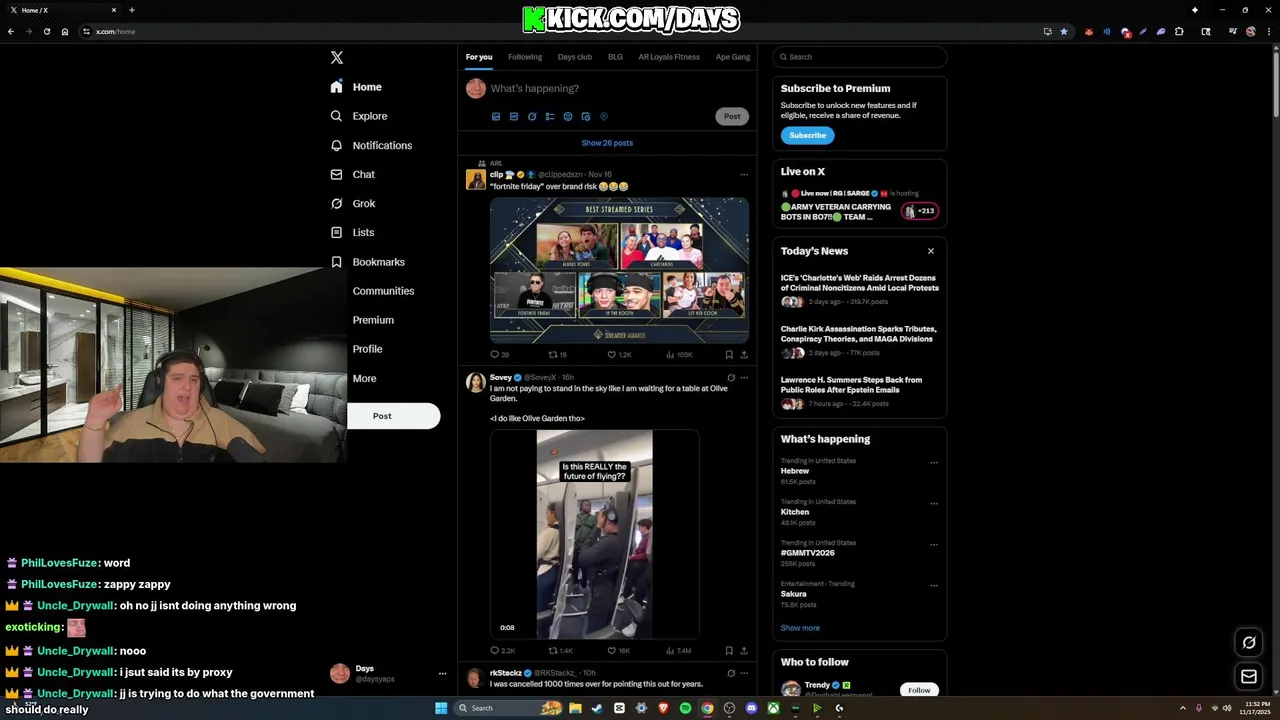Close the Today's News panel
The width and height of the screenshot is (1280, 720).
tap(931, 251)
